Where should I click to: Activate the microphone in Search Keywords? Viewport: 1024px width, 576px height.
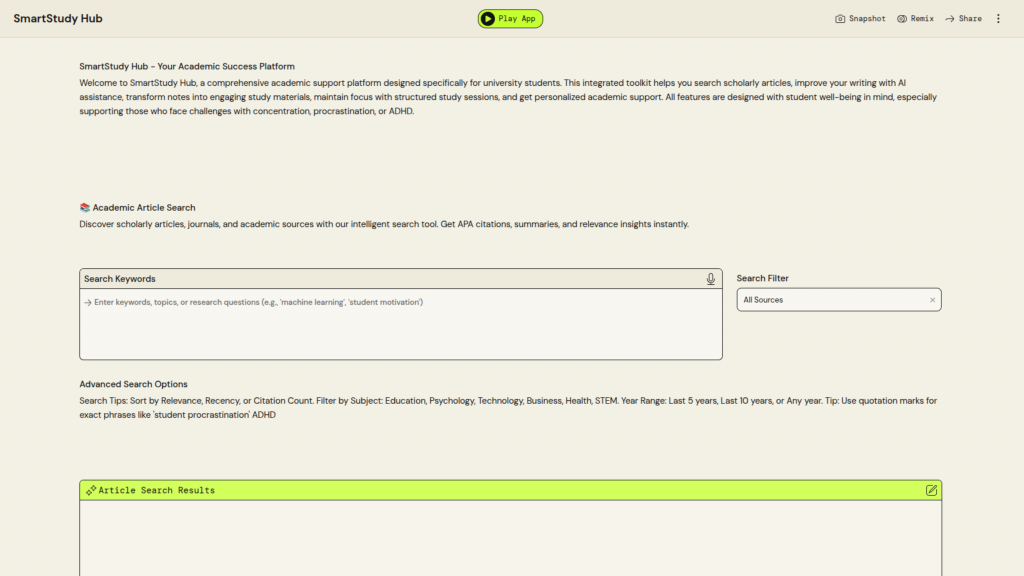[711, 279]
